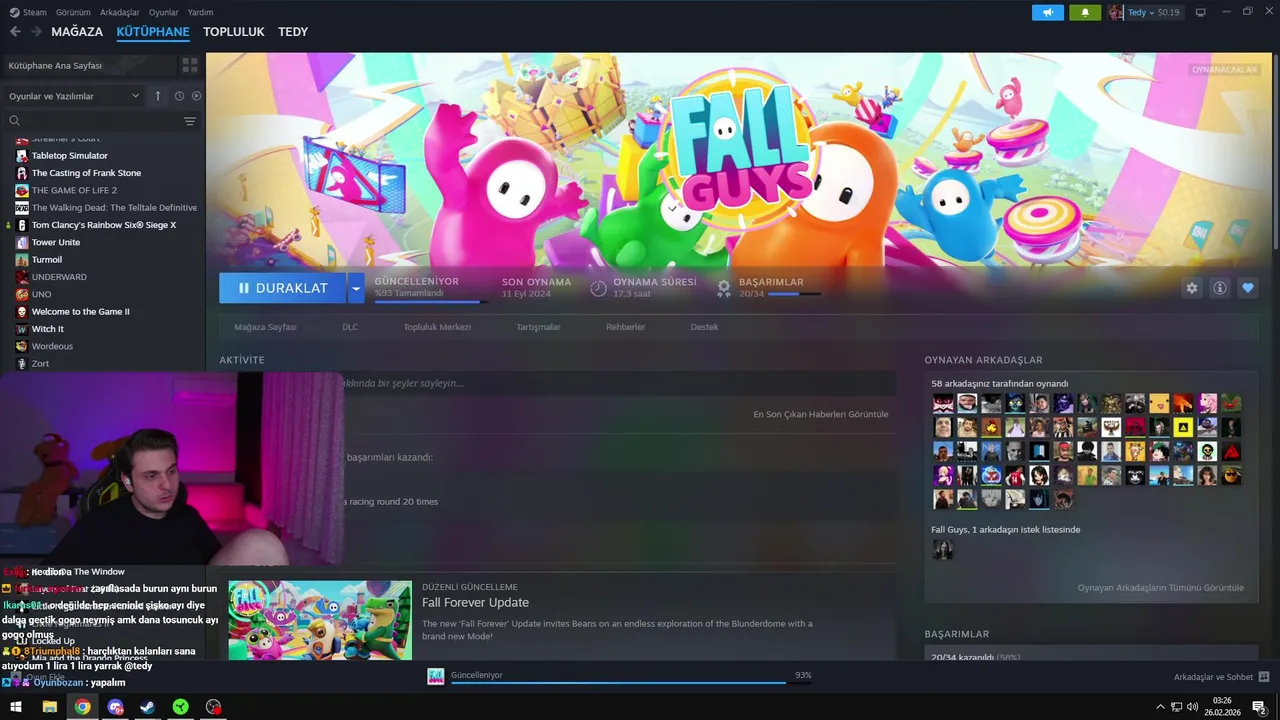Open Steam icon in taskbar
Viewport: 1280px width, 720px height.
[x=147, y=707]
